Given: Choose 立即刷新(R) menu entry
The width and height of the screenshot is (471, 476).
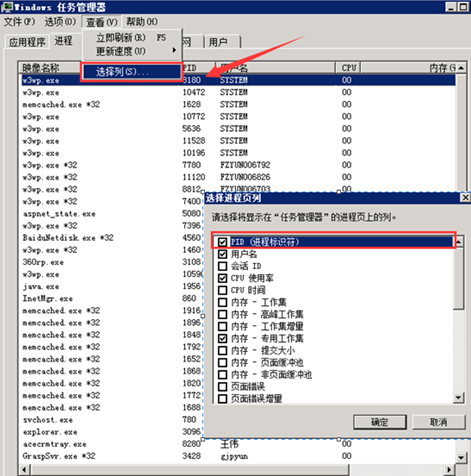Looking at the screenshot, I should click(131, 38).
